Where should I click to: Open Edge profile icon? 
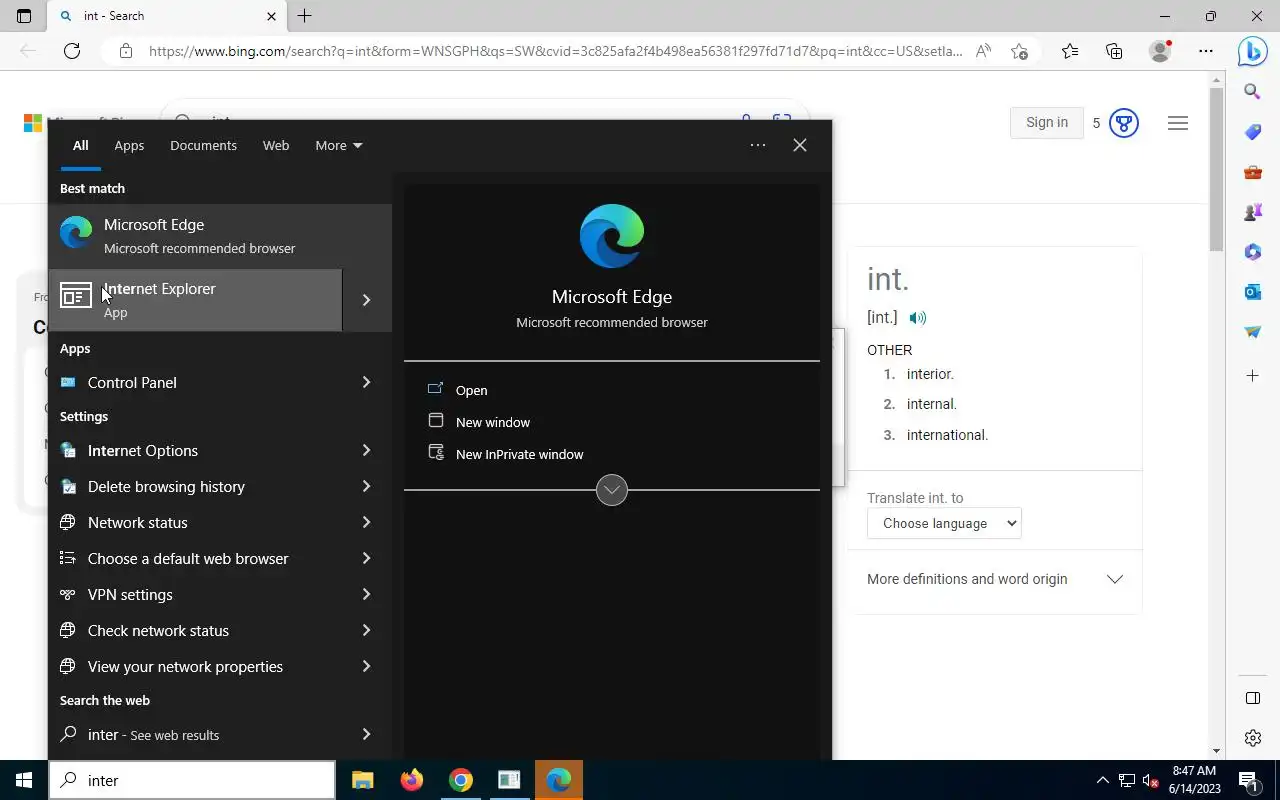coord(1160,51)
